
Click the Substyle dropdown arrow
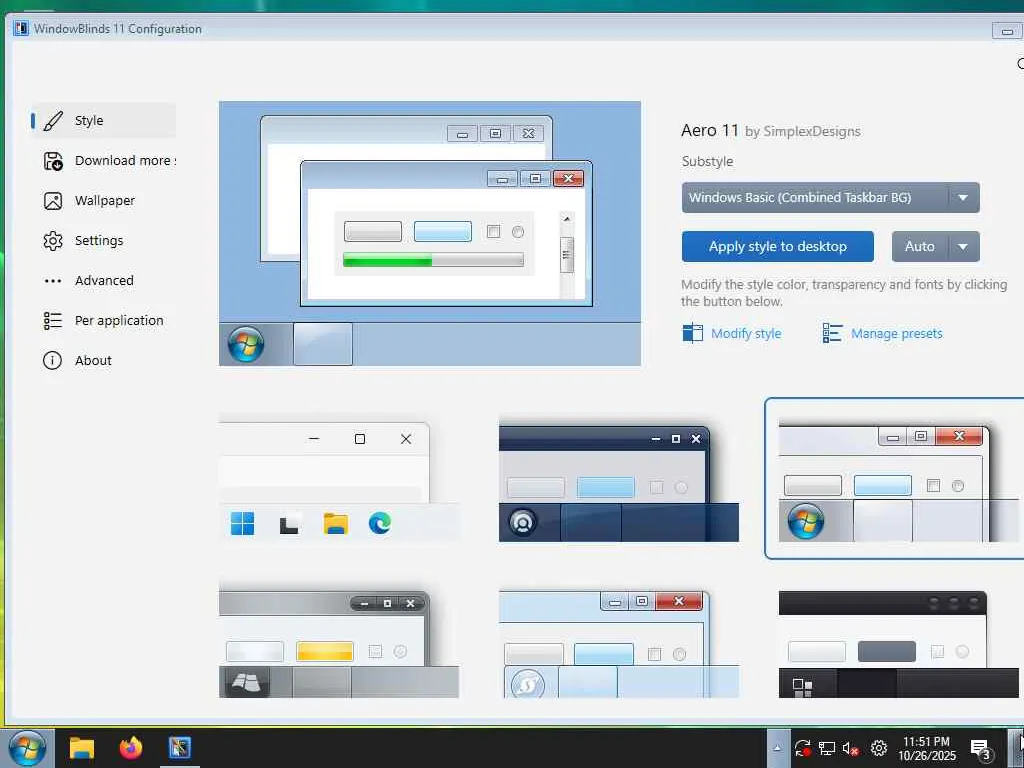click(x=963, y=197)
